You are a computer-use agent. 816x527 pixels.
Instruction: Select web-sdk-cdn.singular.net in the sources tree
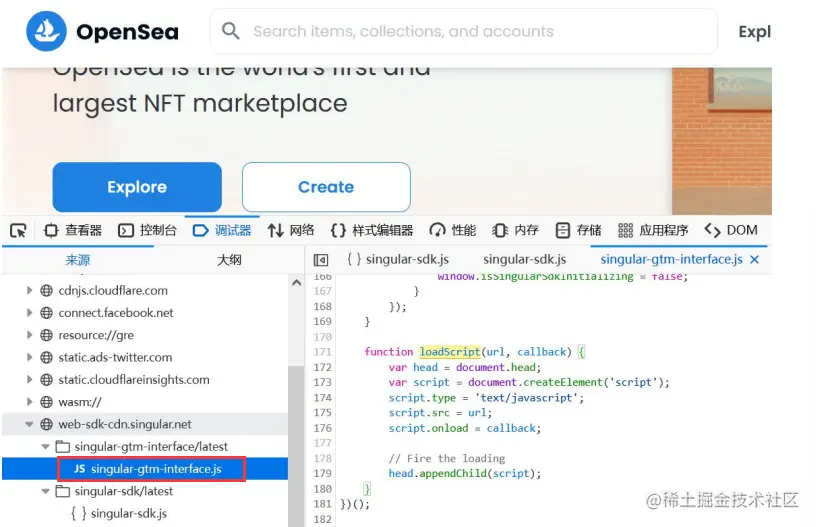click(x=125, y=425)
